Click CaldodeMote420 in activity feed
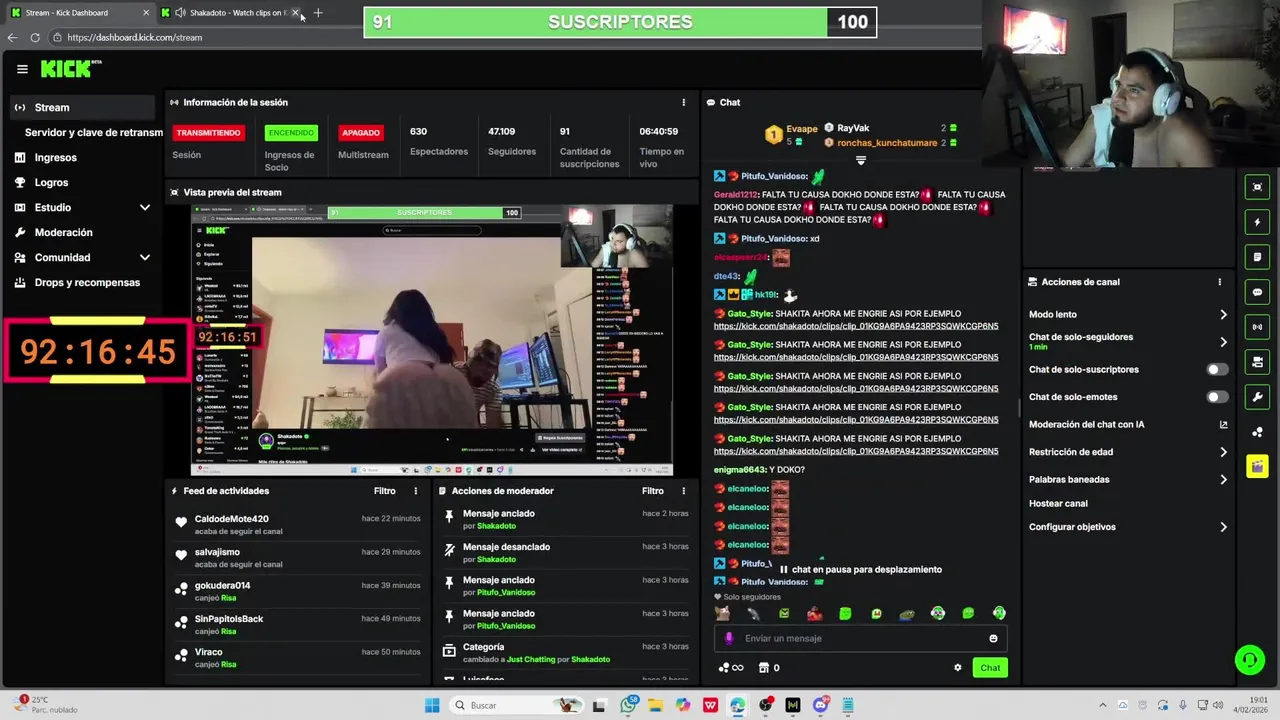The image size is (1280, 720). [x=231, y=519]
